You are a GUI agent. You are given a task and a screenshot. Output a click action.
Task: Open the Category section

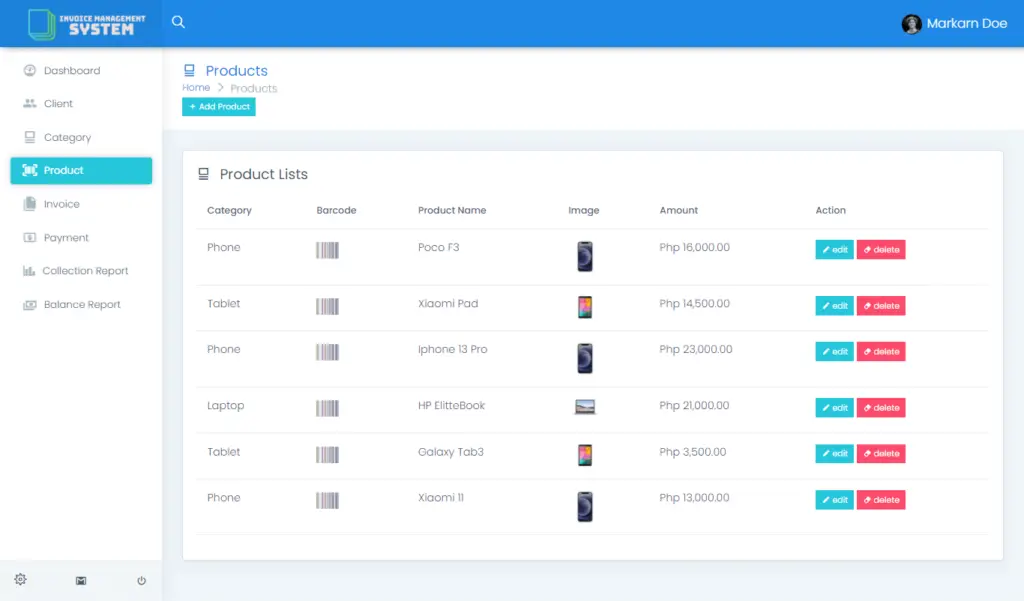click(x=66, y=137)
